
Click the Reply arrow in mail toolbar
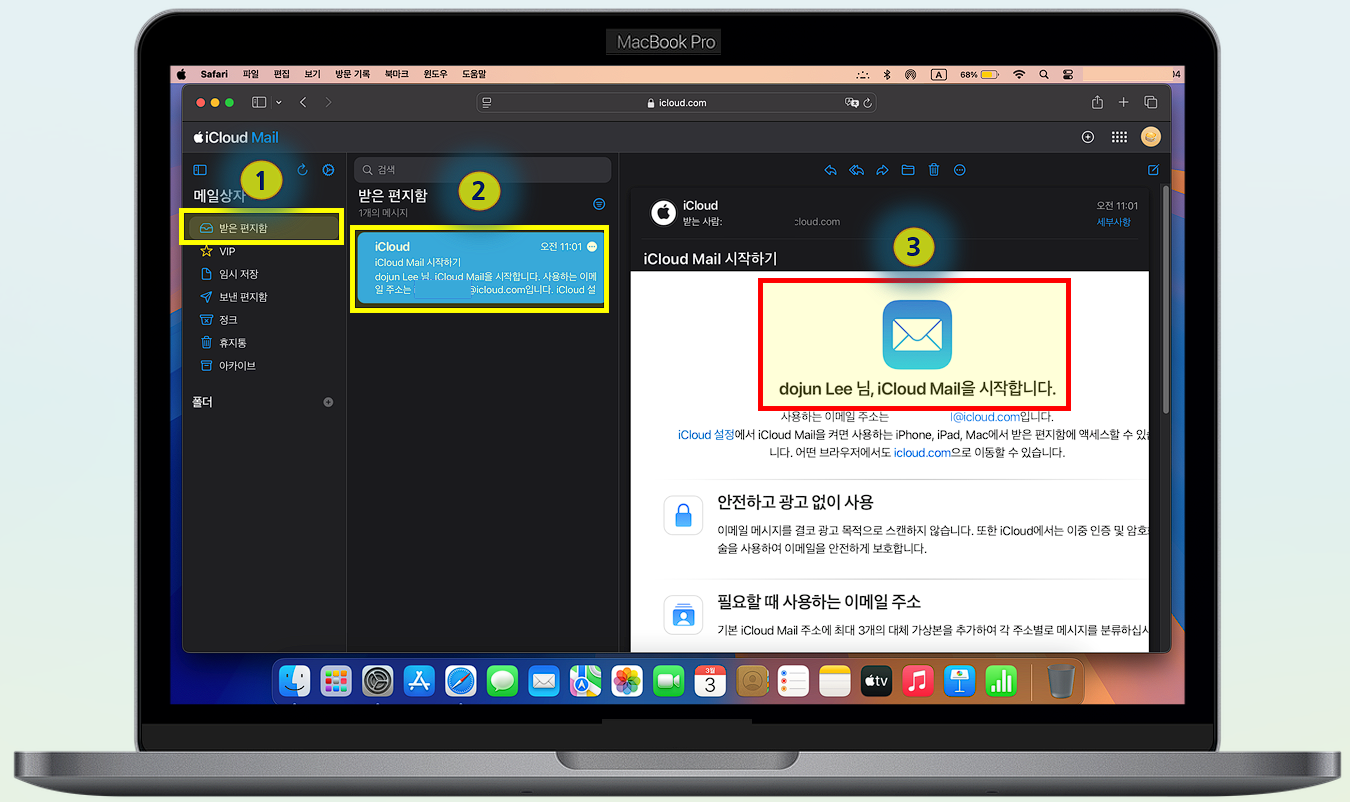point(830,170)
